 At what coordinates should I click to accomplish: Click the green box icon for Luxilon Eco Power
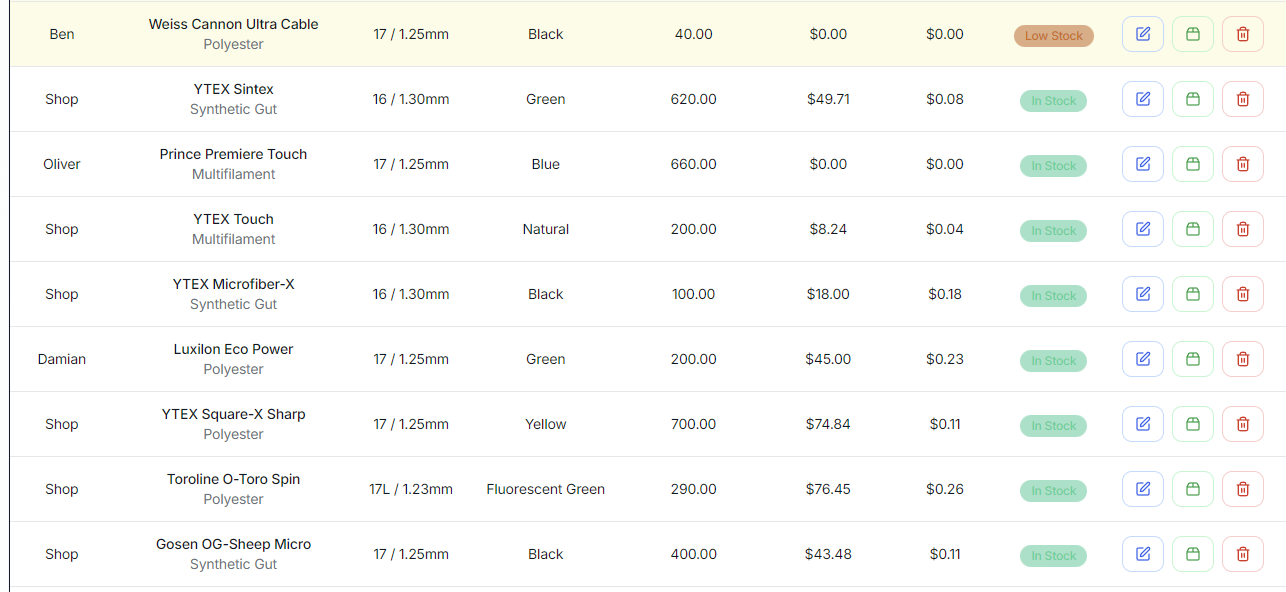(x=1193, y=359)
